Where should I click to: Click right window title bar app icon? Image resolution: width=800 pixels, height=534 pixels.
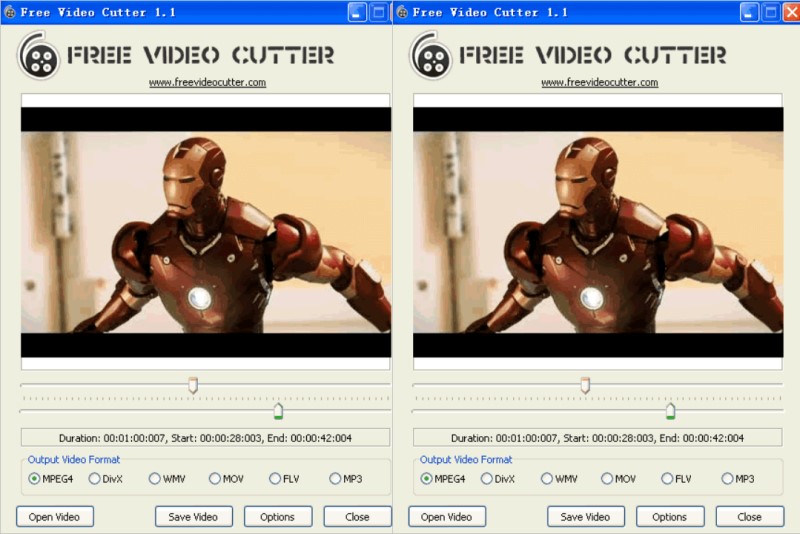coord(402,12)
